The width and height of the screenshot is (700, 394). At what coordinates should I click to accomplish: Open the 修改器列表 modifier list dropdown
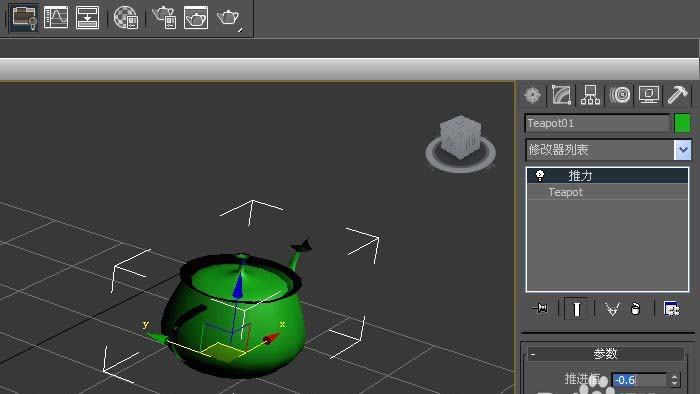coord(683,150)
